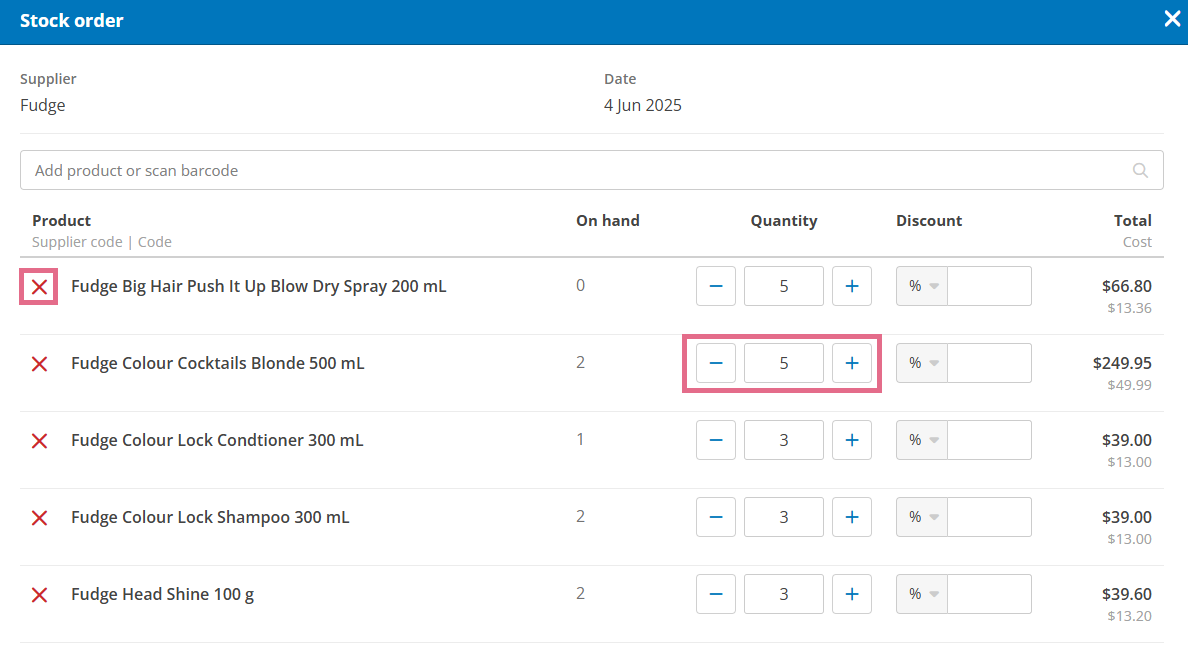1188x645 pixels.
Task: Open discount type dropdown for Head Shine
Action: coord(922,594)
